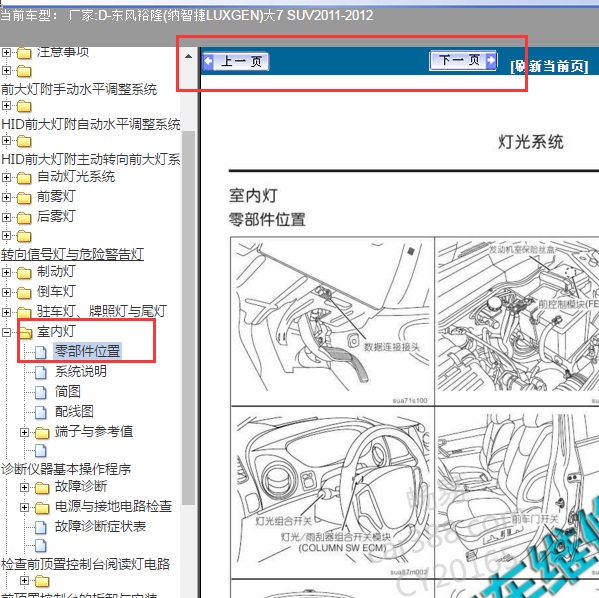Screen dimensions: 599x598
Task: Click the folder icon beside 电源与接地电路检查
Action: pos(42,508)
